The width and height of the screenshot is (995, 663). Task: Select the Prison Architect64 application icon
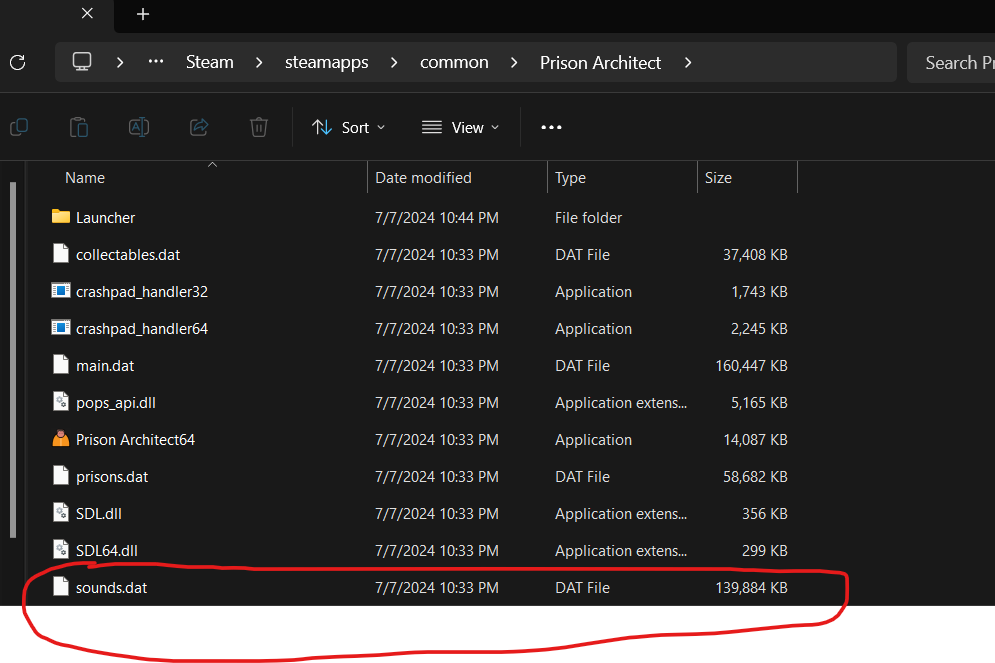tap(61, 439)
